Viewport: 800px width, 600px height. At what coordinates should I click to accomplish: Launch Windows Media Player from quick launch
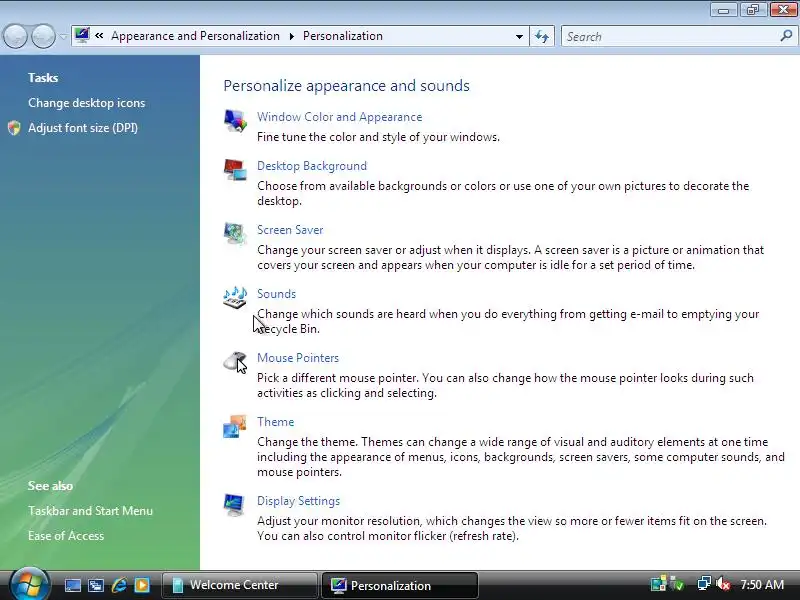[x=142, y=585]
